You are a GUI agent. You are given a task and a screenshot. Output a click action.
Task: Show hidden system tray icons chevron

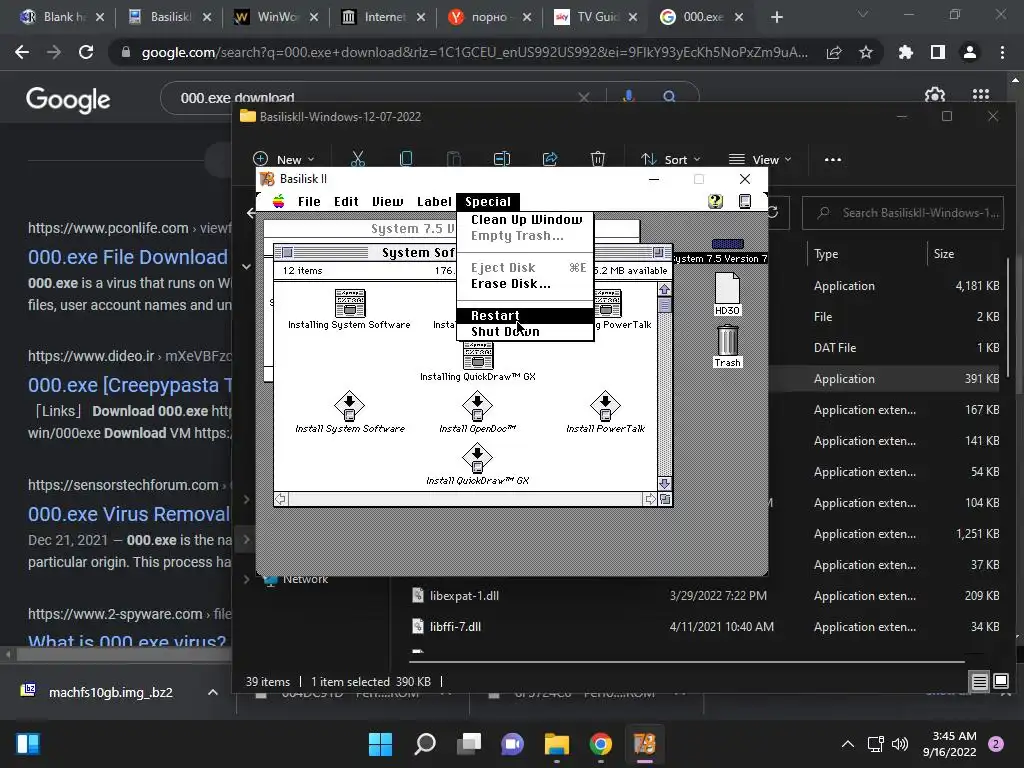pyautogui.click(x=848, y=744)
